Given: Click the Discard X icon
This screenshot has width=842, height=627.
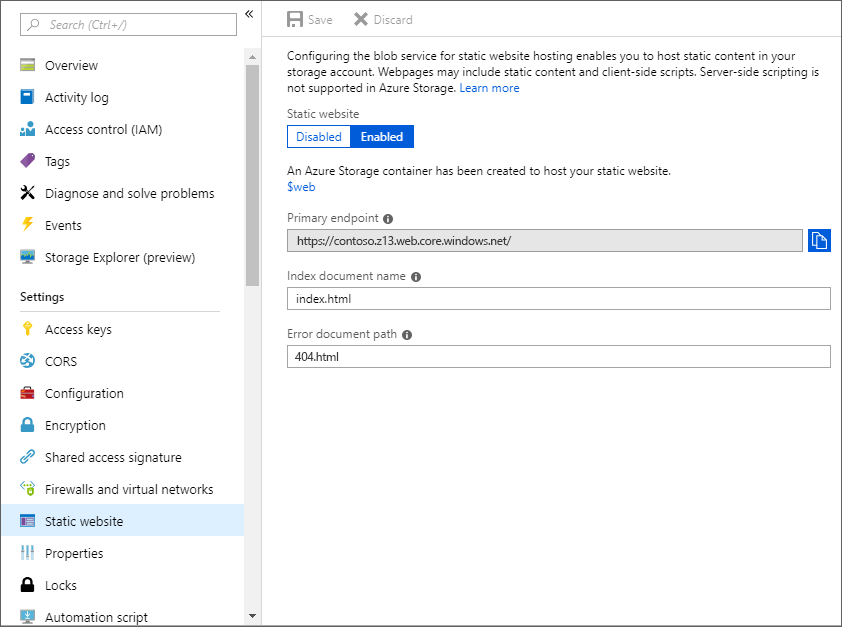Looking at the screenshot, I should pos(361,19).
